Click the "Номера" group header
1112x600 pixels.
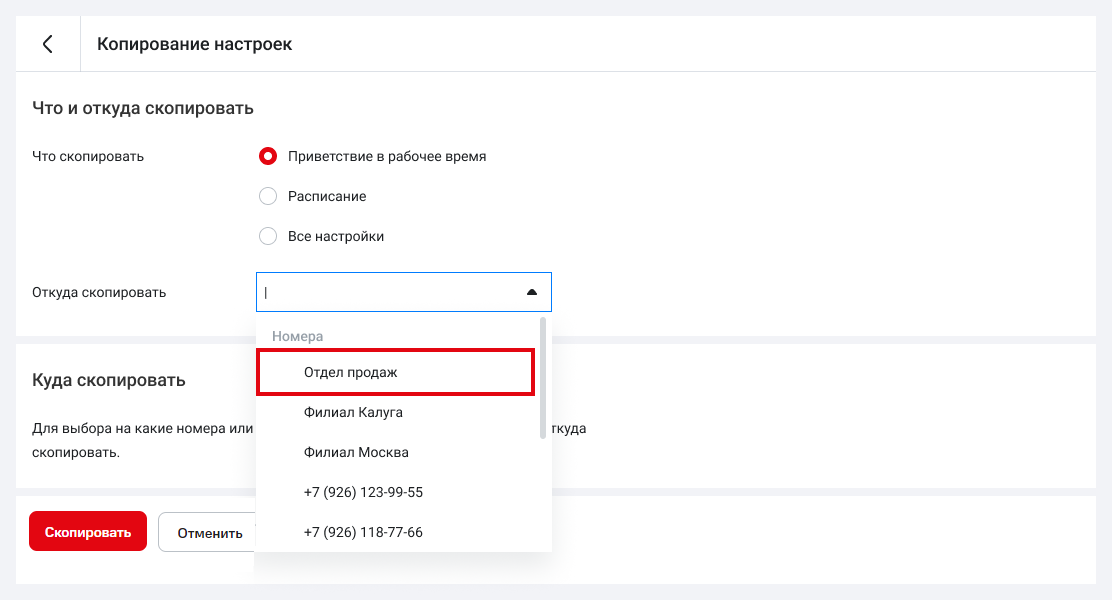(x=297, y=337)
